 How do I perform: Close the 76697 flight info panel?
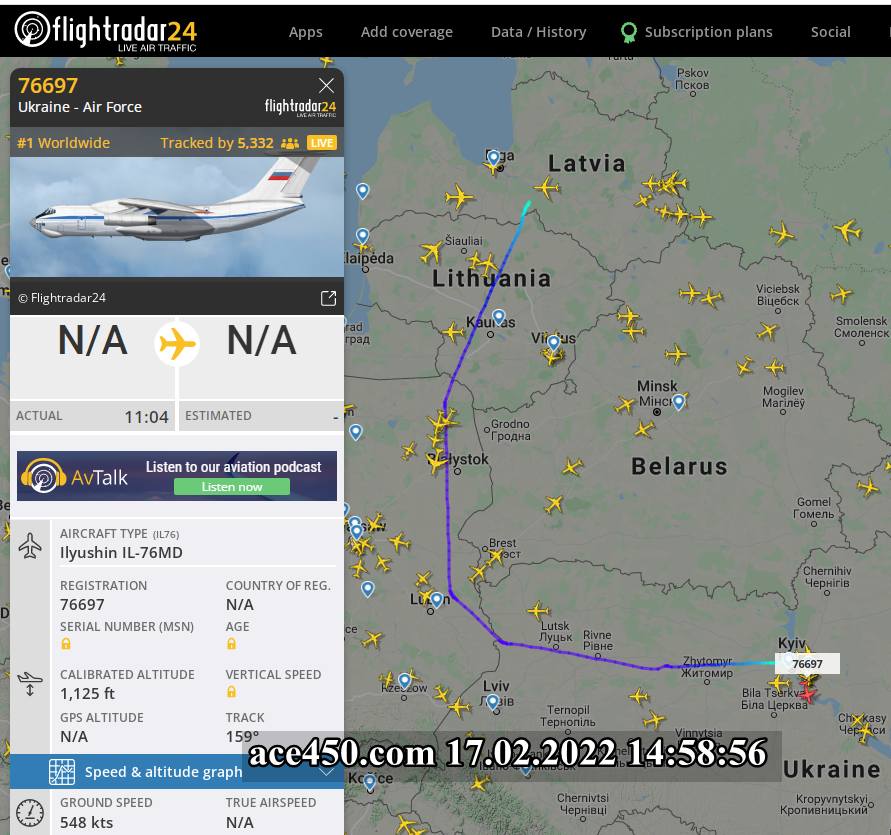[x=326, y=85]
